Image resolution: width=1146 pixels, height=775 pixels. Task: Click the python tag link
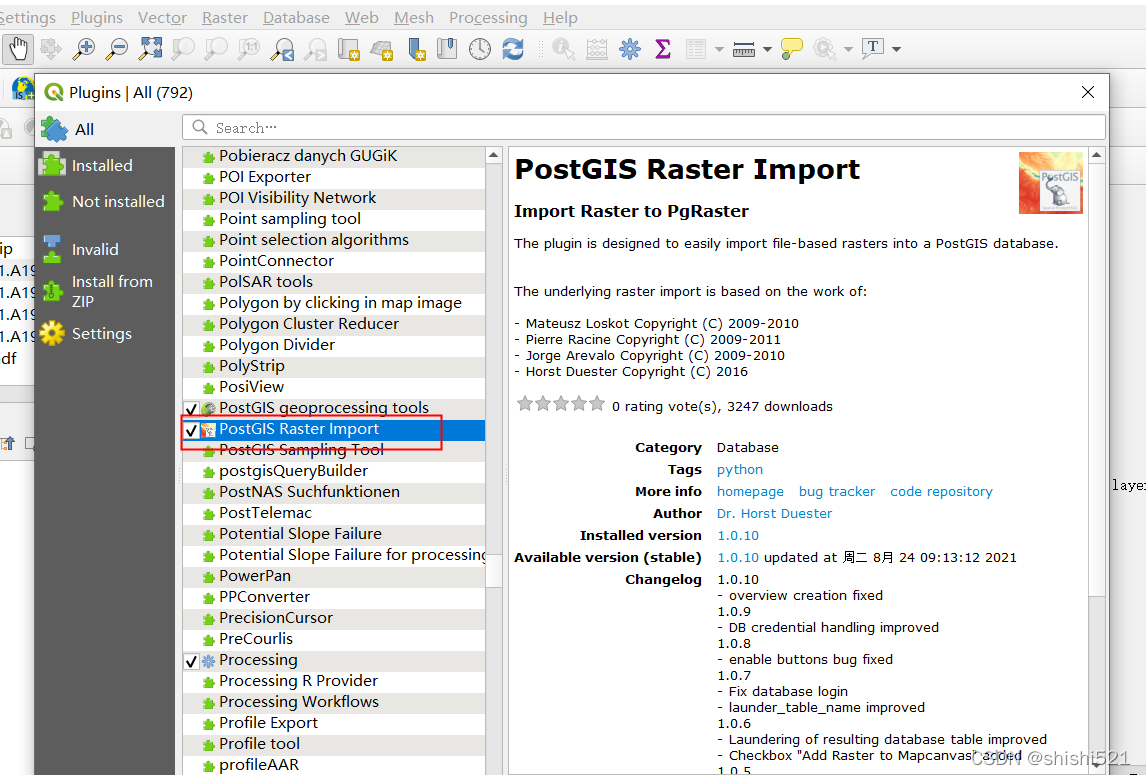click(x=740, y=469)
